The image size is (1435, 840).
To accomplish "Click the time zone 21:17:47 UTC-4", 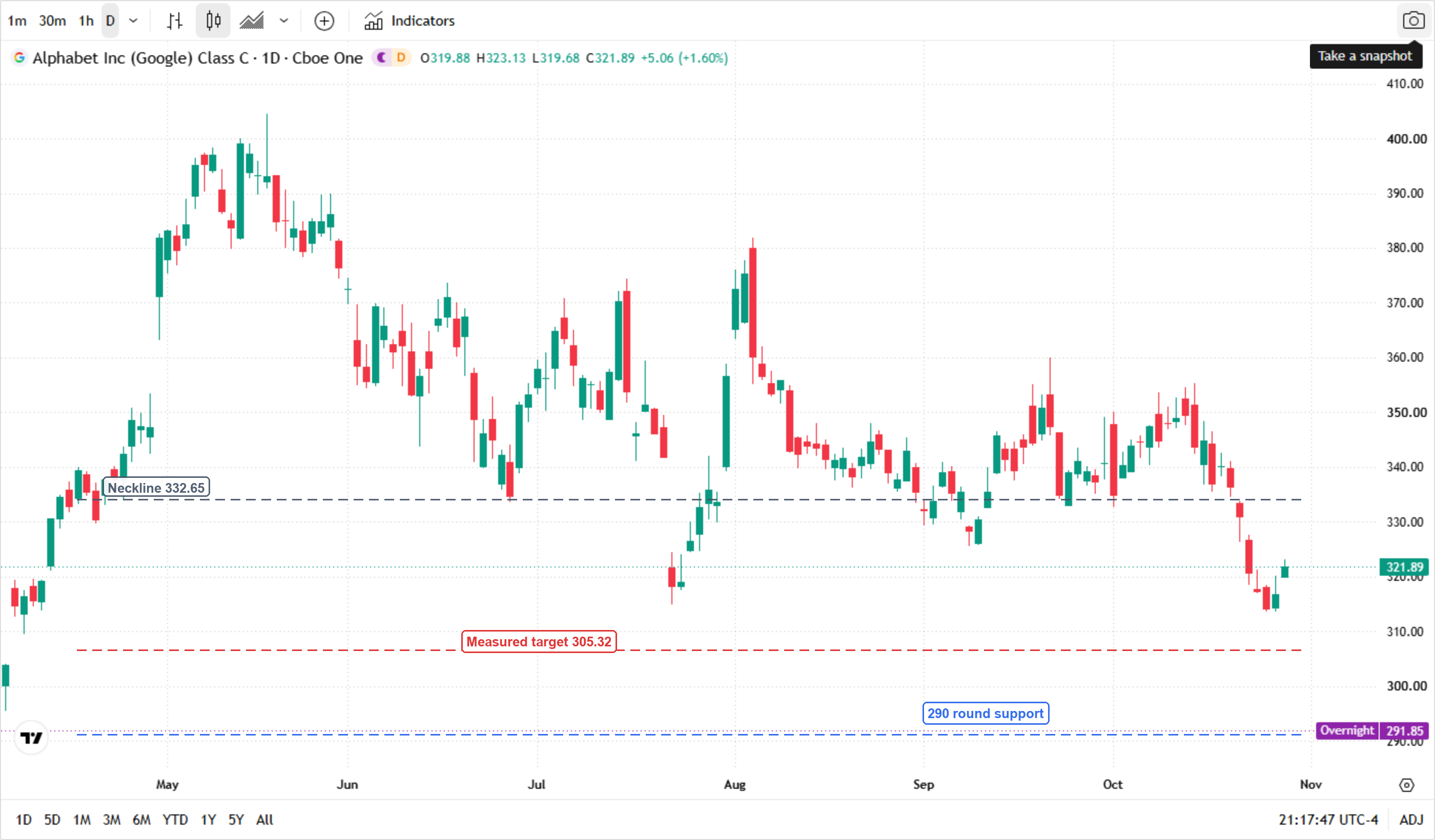I will (x=1328, y=821).
